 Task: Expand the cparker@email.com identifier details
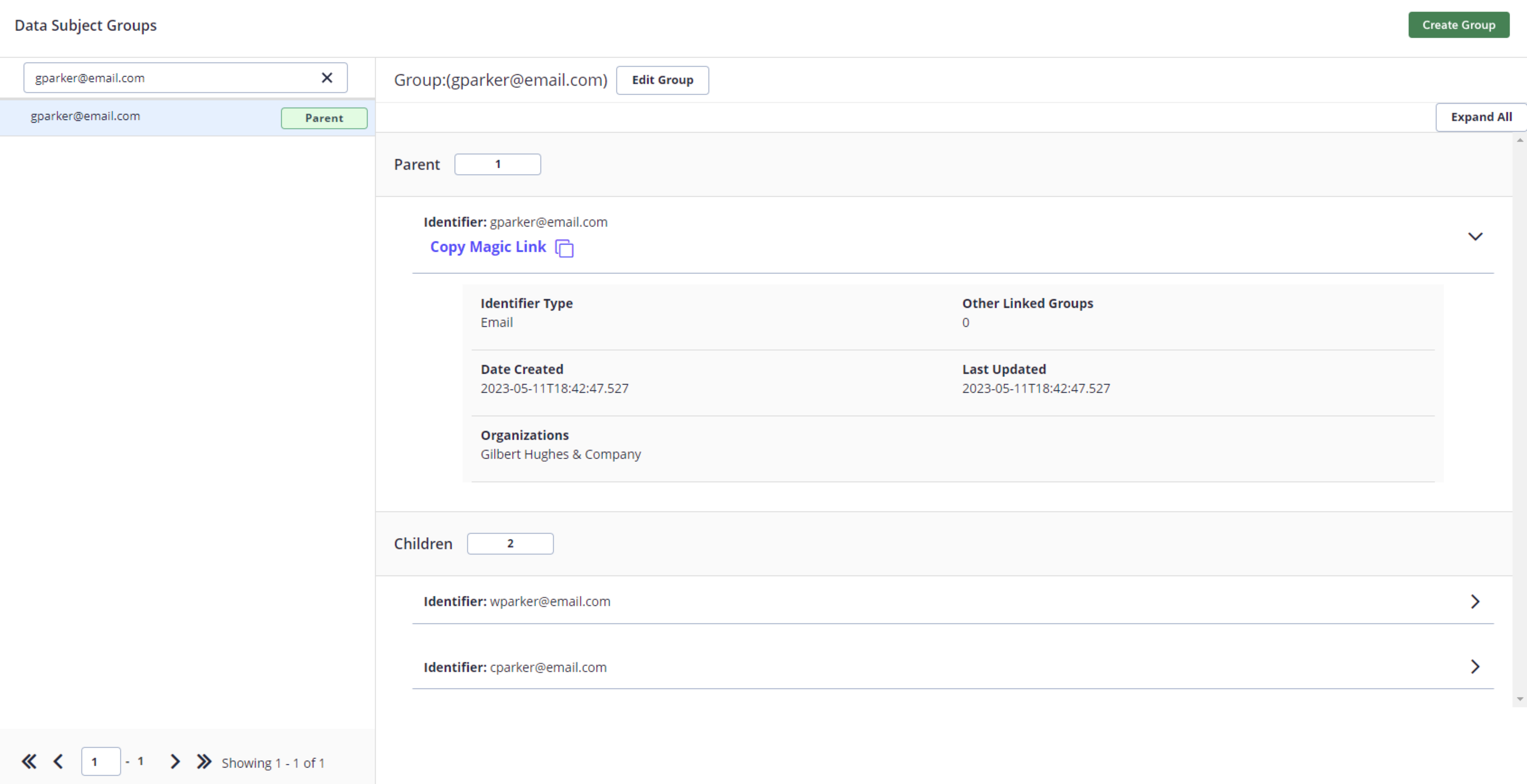coord(1475,667)
